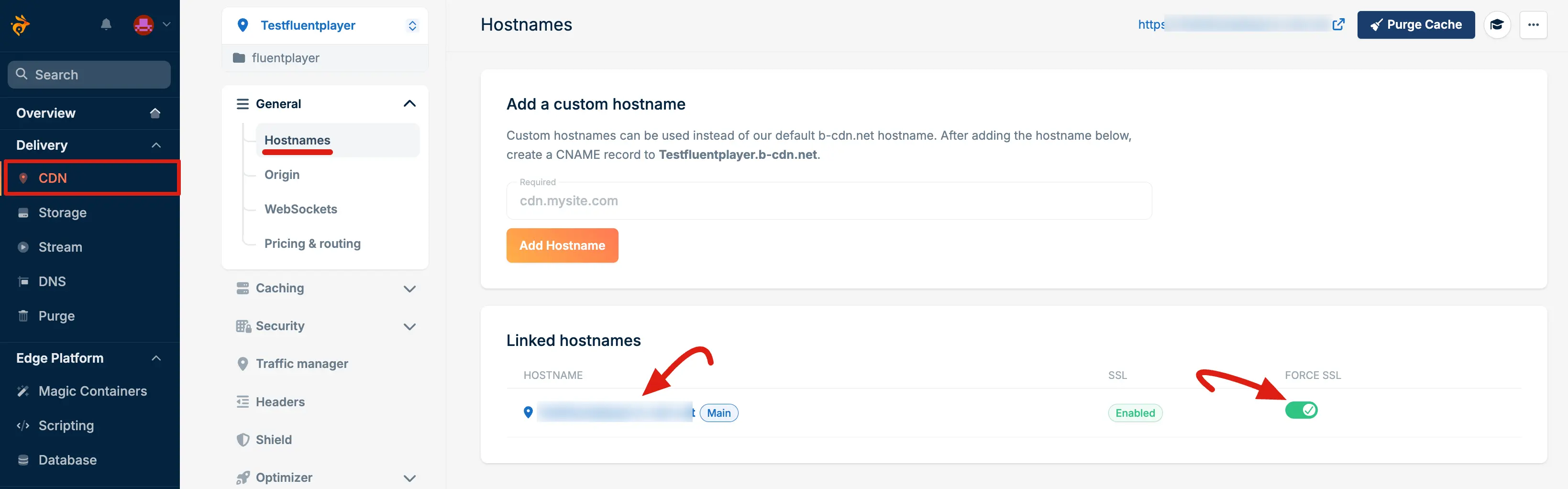The height and width of the screenshot is (489, 1568).
Task: Click the Shield icon
Action: pyautogui.click(x=243, y=440)
